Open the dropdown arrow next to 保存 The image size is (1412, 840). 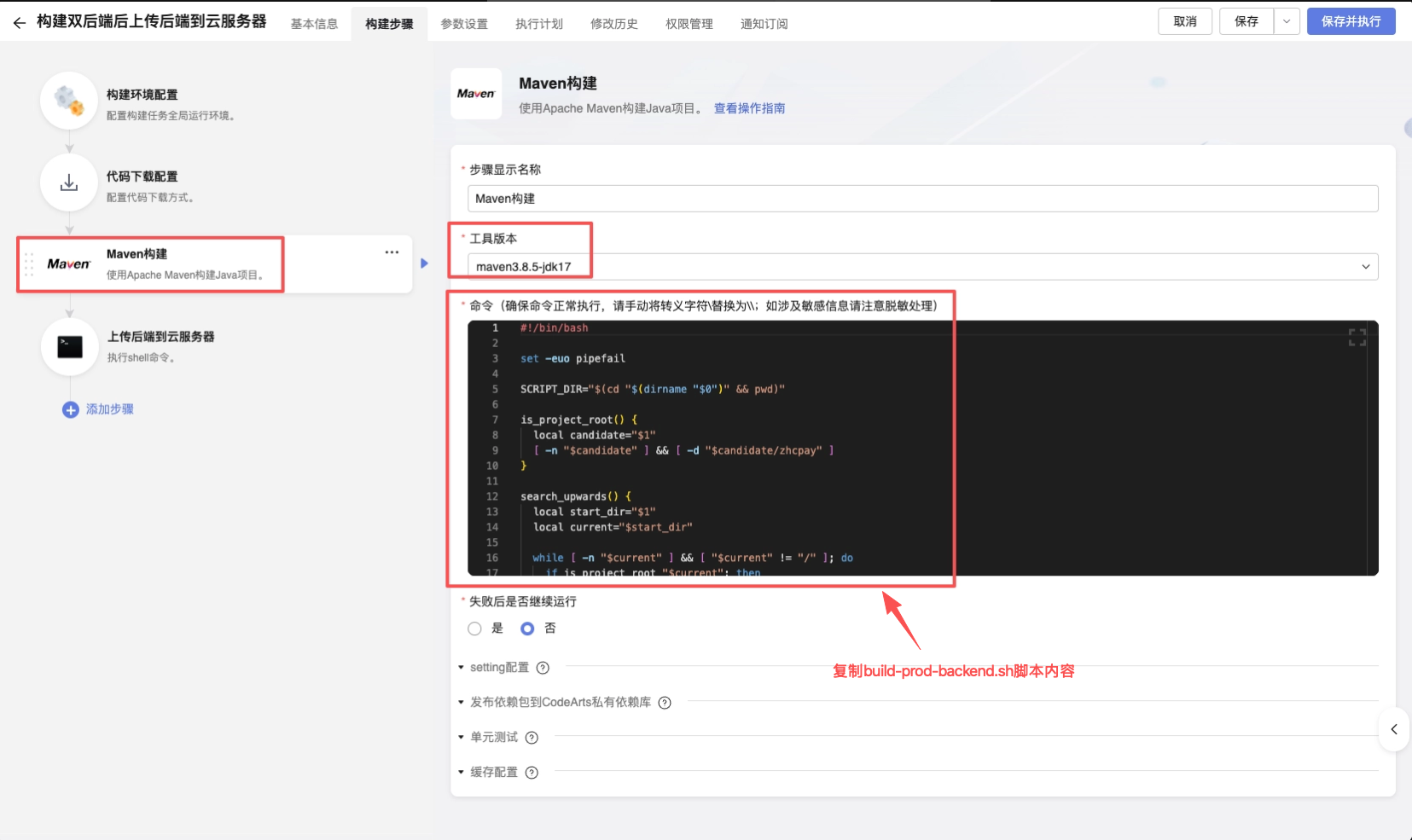[1287, 21]
